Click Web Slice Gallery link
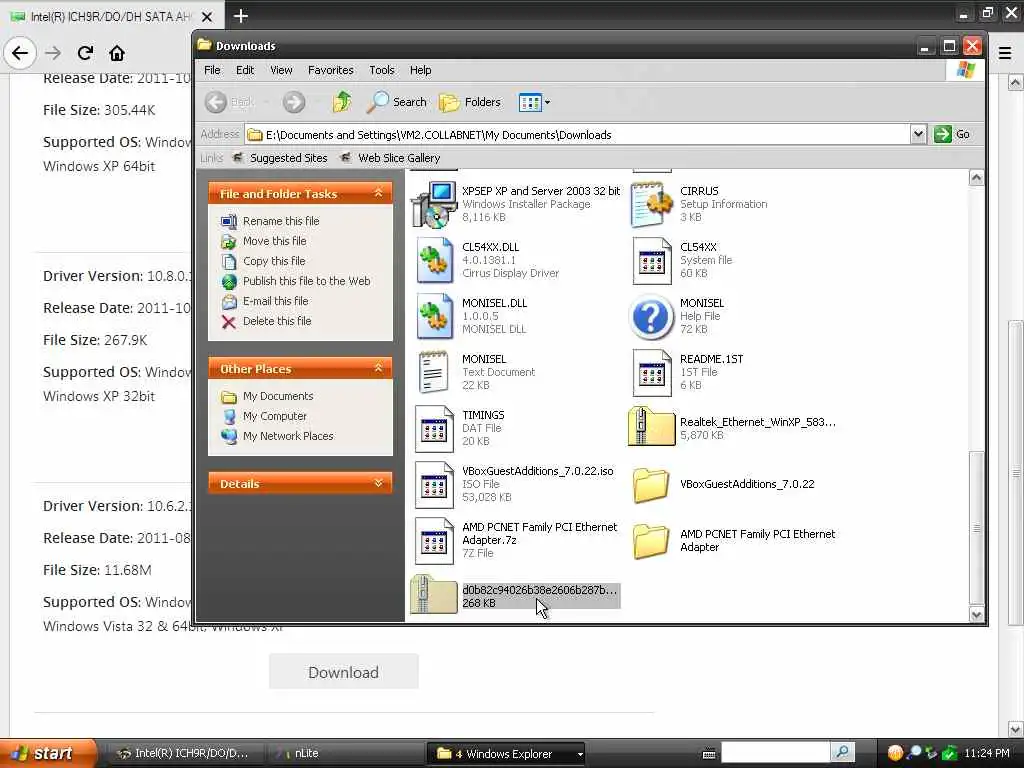The width and height of the screenshot is (1024, 768). (391, 158)
